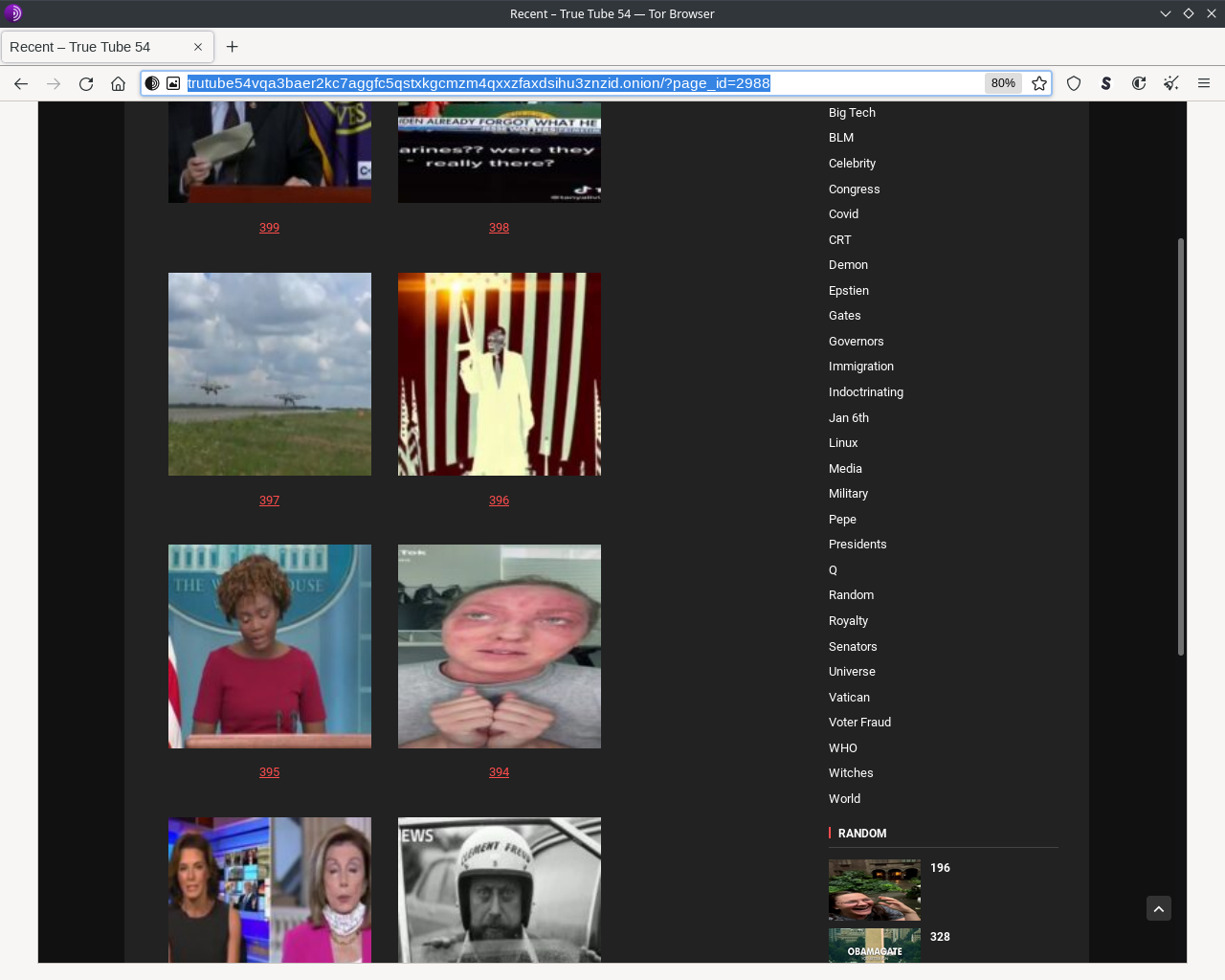Close the Recent – True Tube 54 tab
This screenshot has width=1225, height=980.
pos(198,47)
